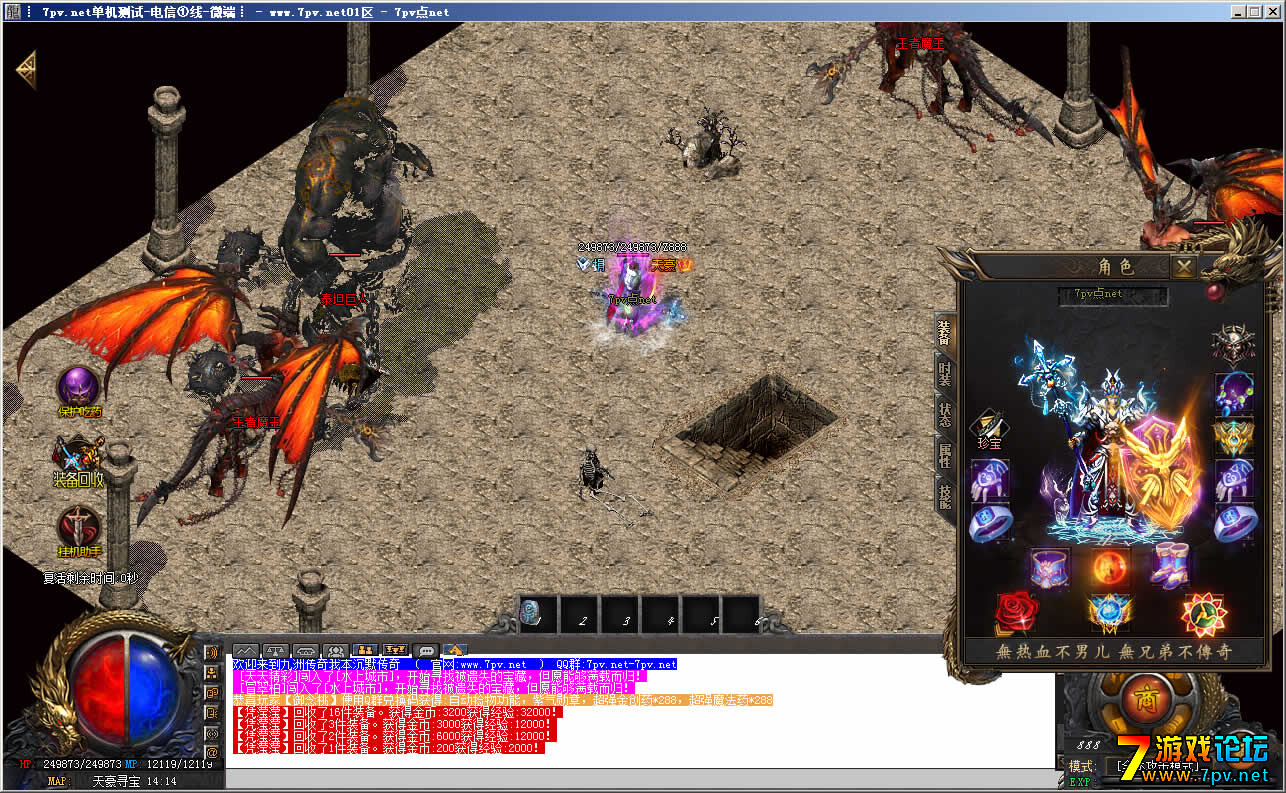Screen dimensions: 1286x793
Task: Select empty quick slot 5
Action: point(701,614)
